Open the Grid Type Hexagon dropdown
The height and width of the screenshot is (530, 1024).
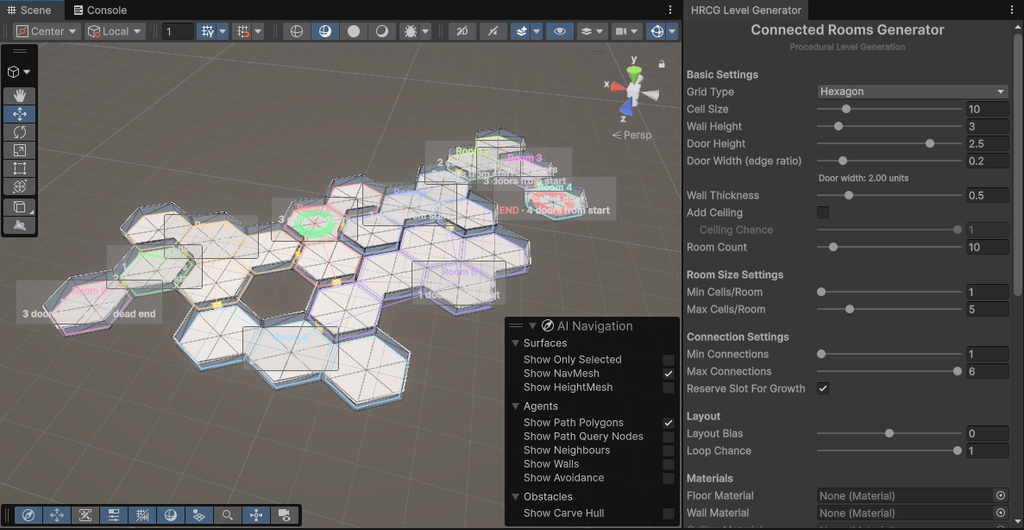[913, 91]
